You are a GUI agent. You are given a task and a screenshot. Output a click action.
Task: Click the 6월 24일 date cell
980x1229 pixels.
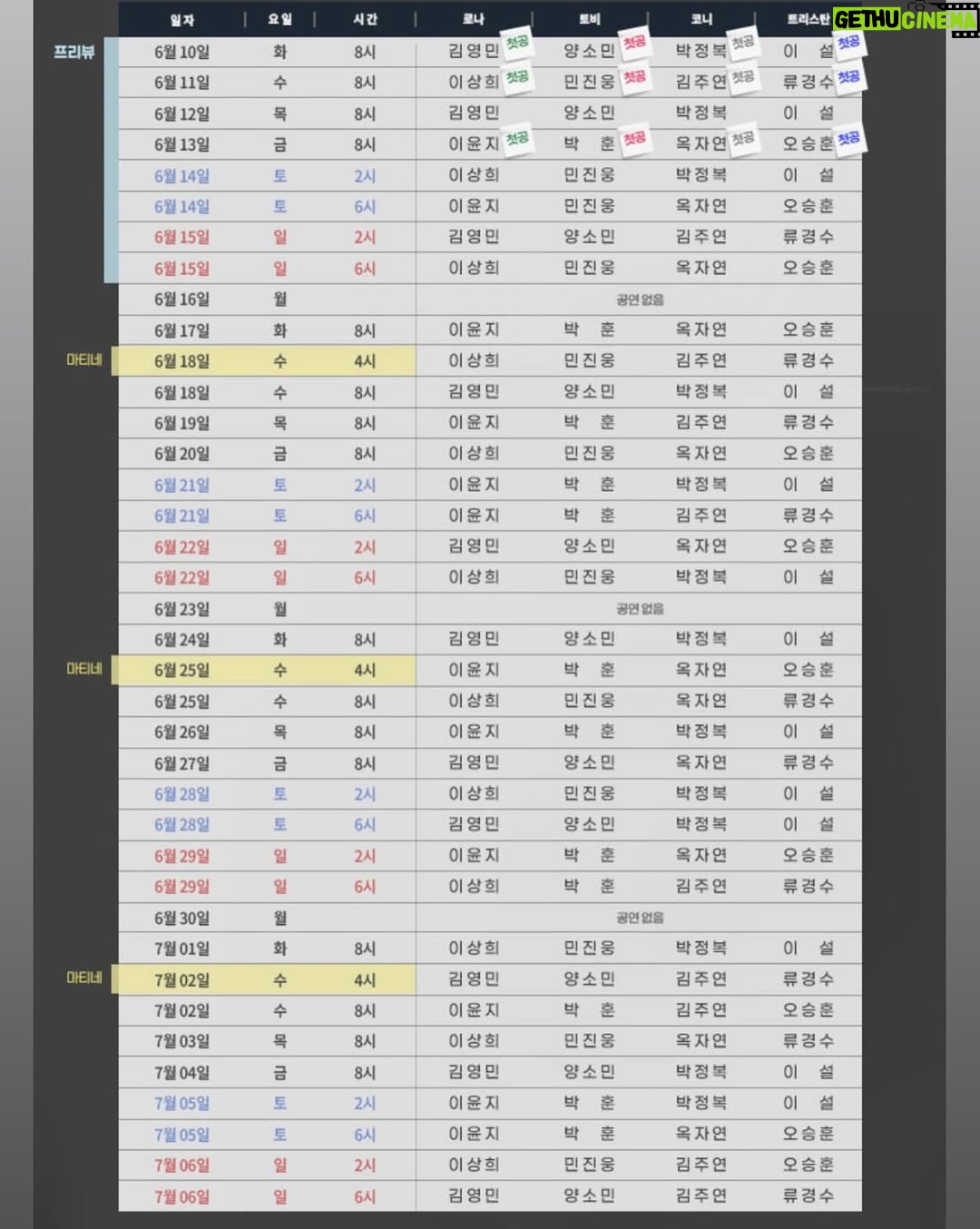[x=181, y=640]
